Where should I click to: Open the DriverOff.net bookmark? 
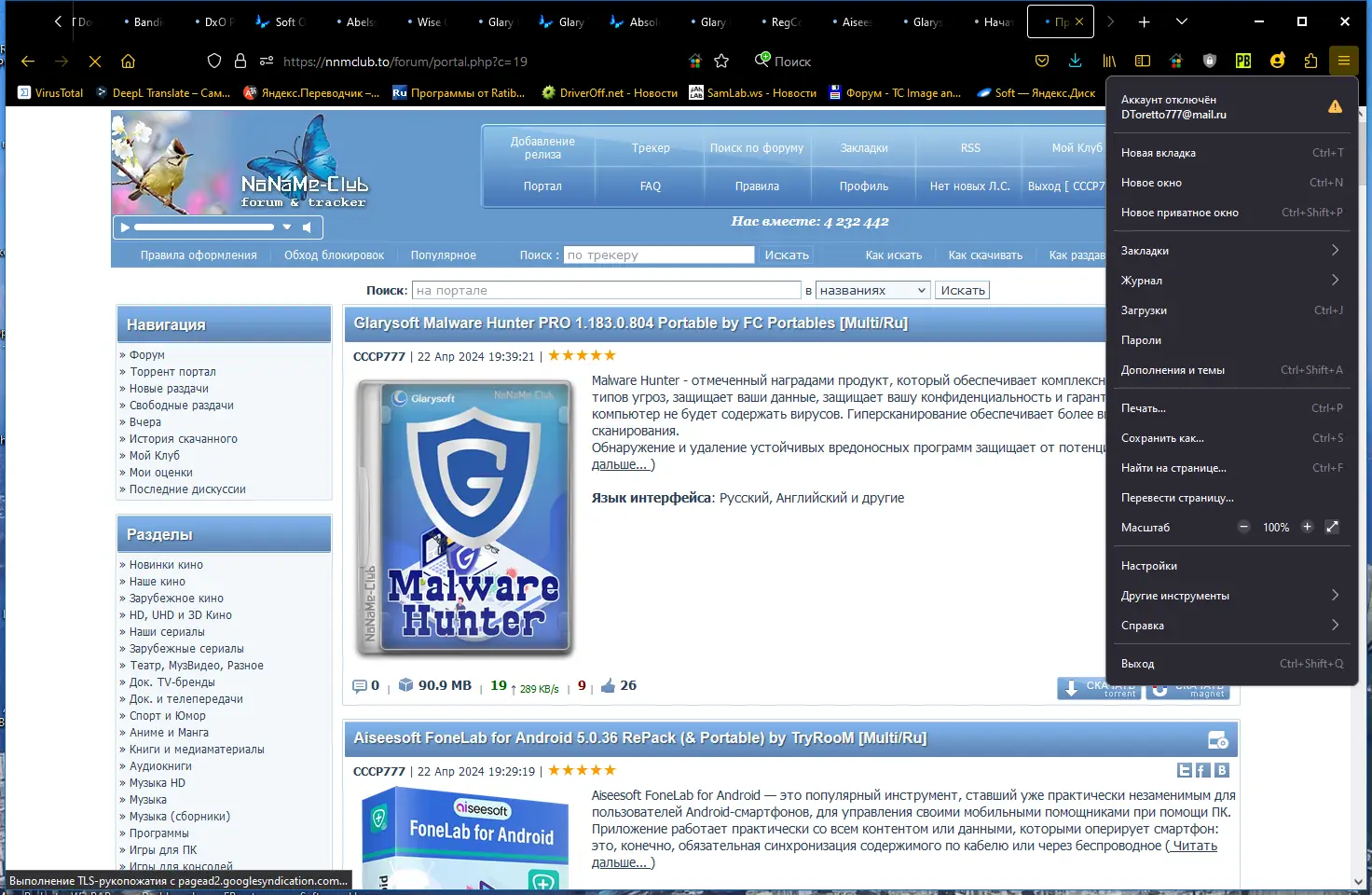click(x=610, y=93)
